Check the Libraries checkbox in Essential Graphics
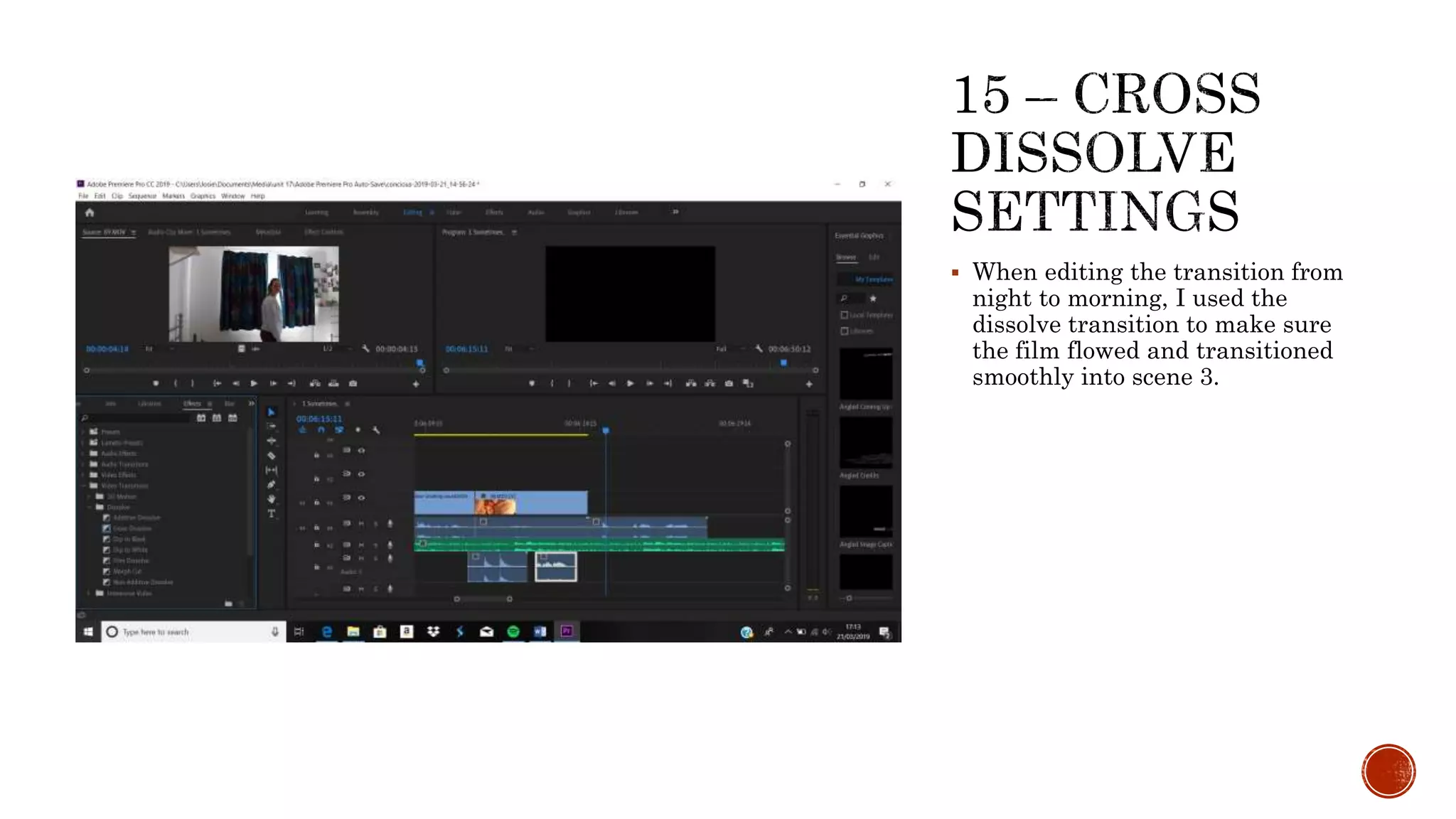This screenshot has height=819, width=1456. click(845, 331)
